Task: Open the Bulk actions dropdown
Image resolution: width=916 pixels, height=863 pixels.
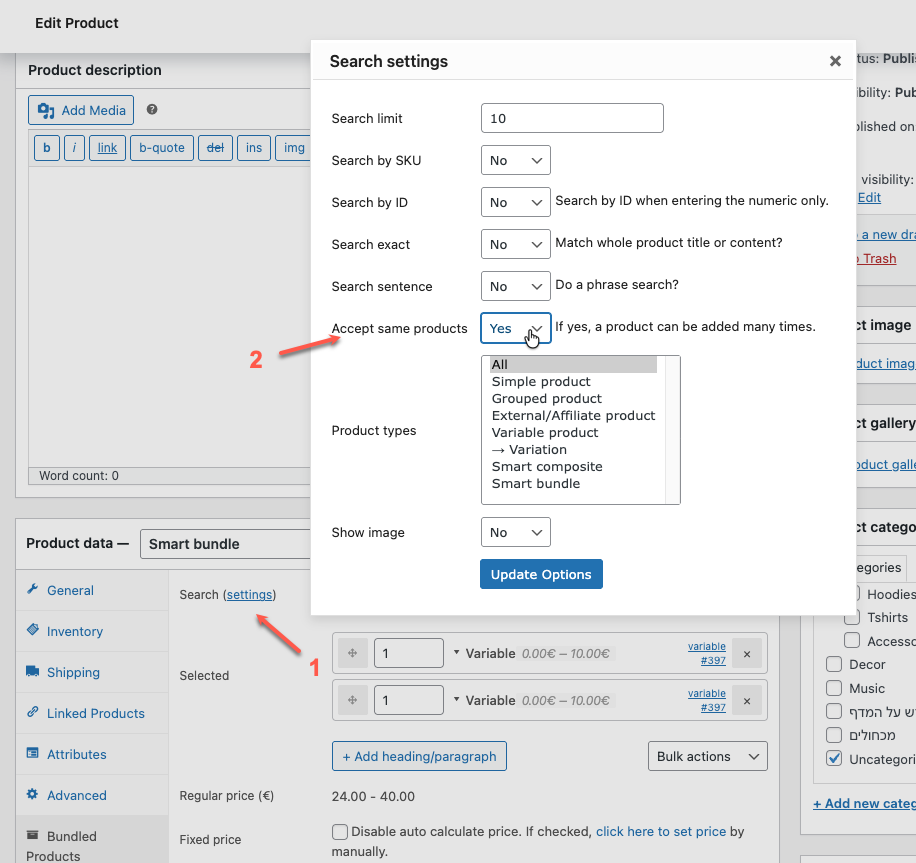Action: click(707, 756)
